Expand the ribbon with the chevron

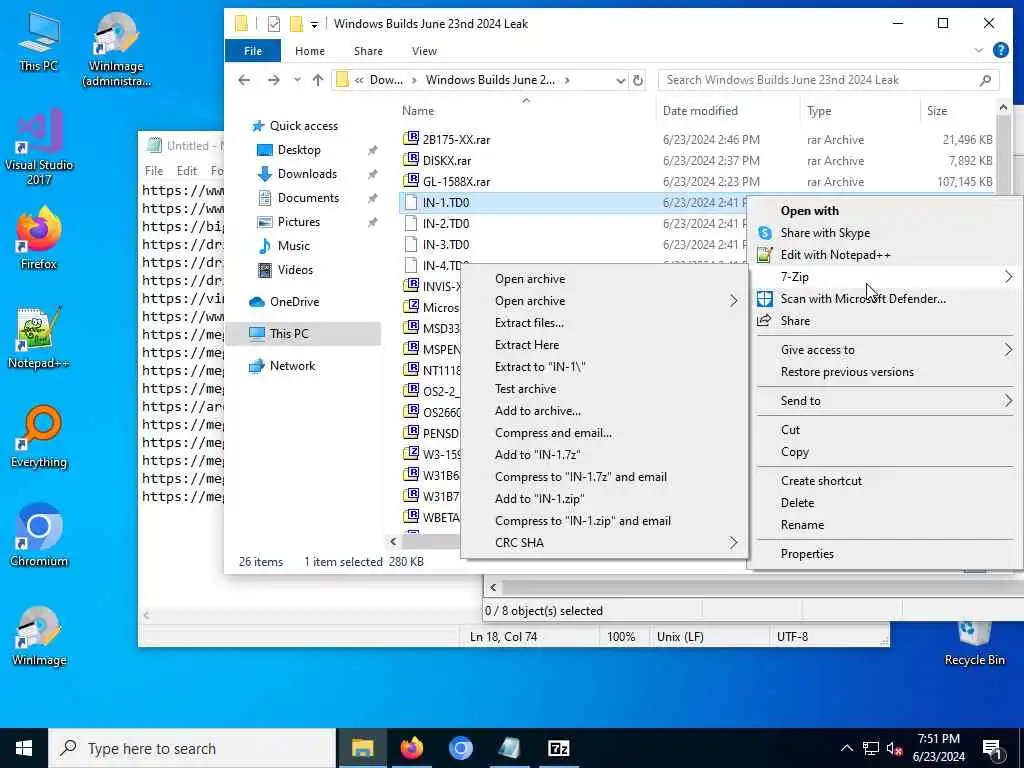pyautogui.click(x=978, y=50)
